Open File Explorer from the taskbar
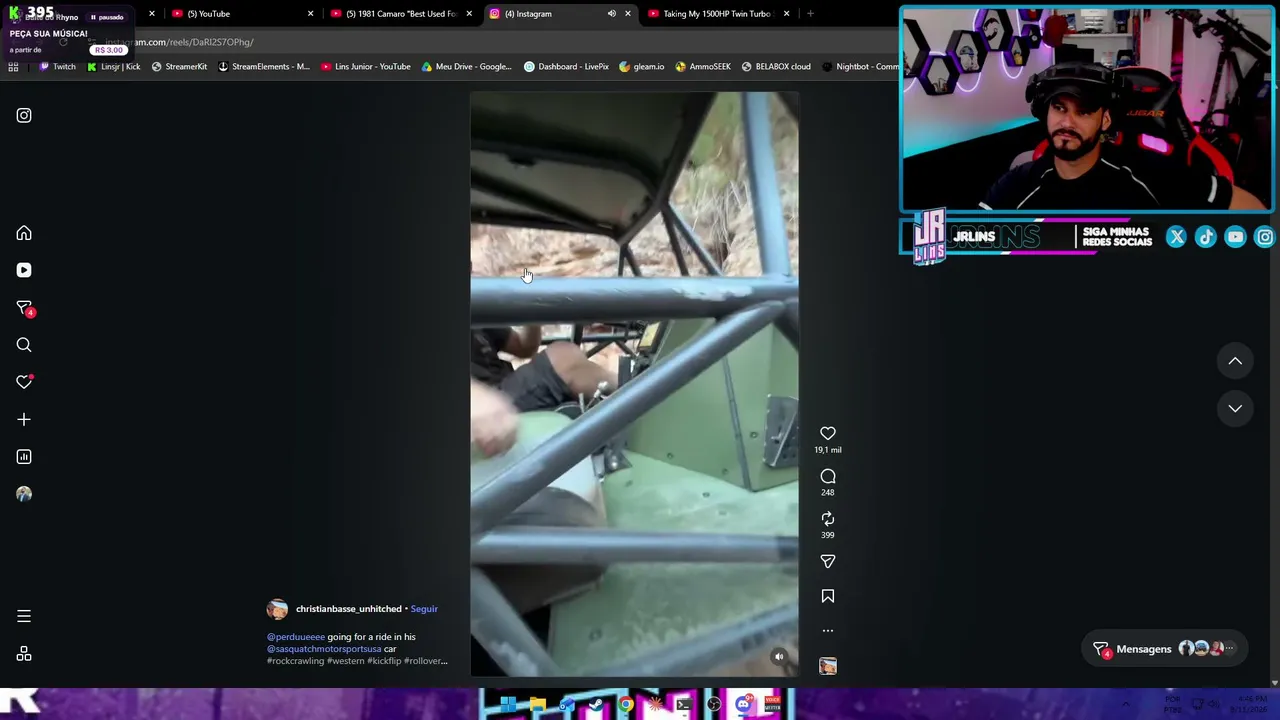This screenshot has width=1280, height=720. (537, 705)
